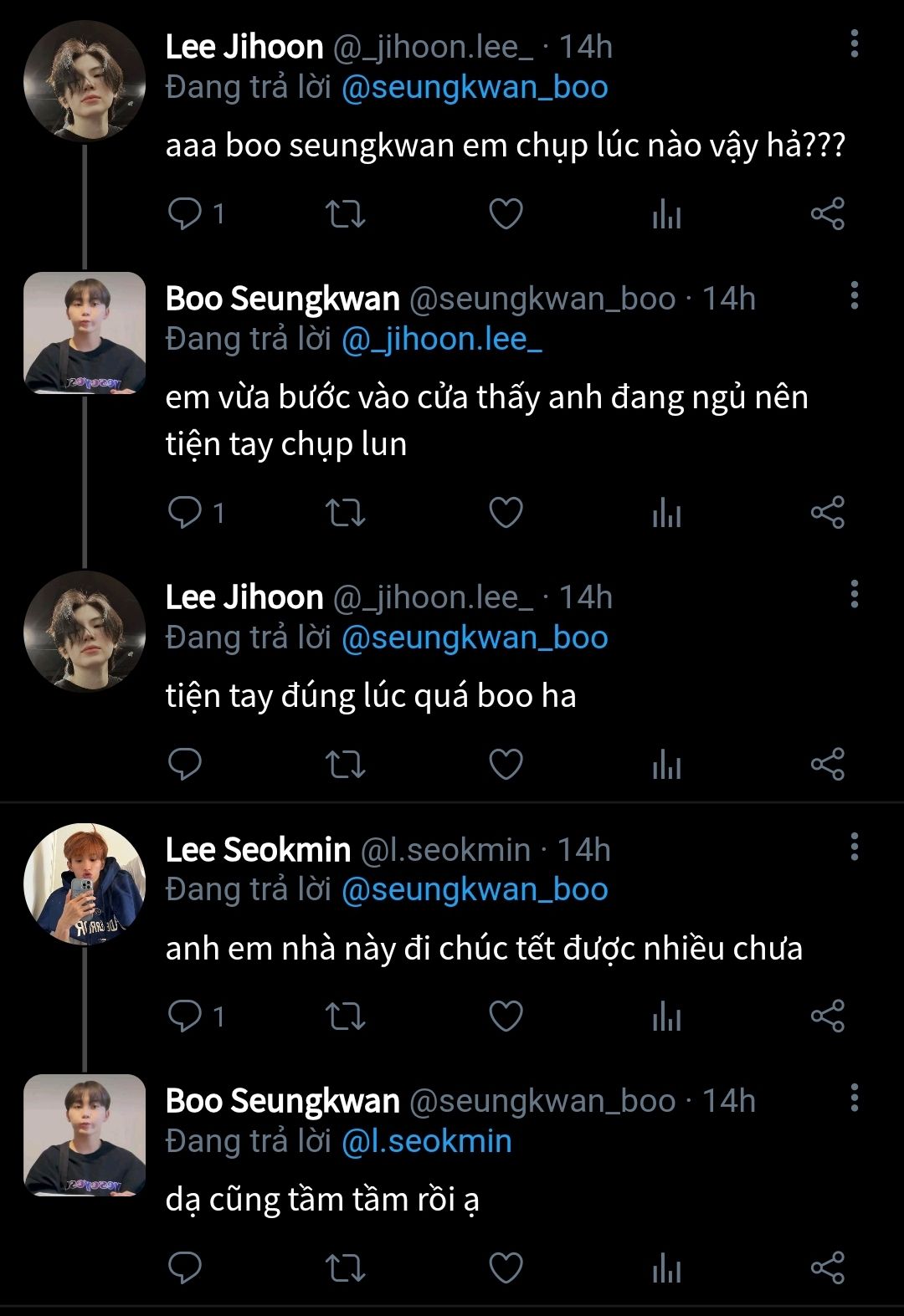Image resolution: width=904 pixels, height=1316 pixels.
Task: Open Boo Seungkwan name on last tweet
Action: (x=282, y=1101)
